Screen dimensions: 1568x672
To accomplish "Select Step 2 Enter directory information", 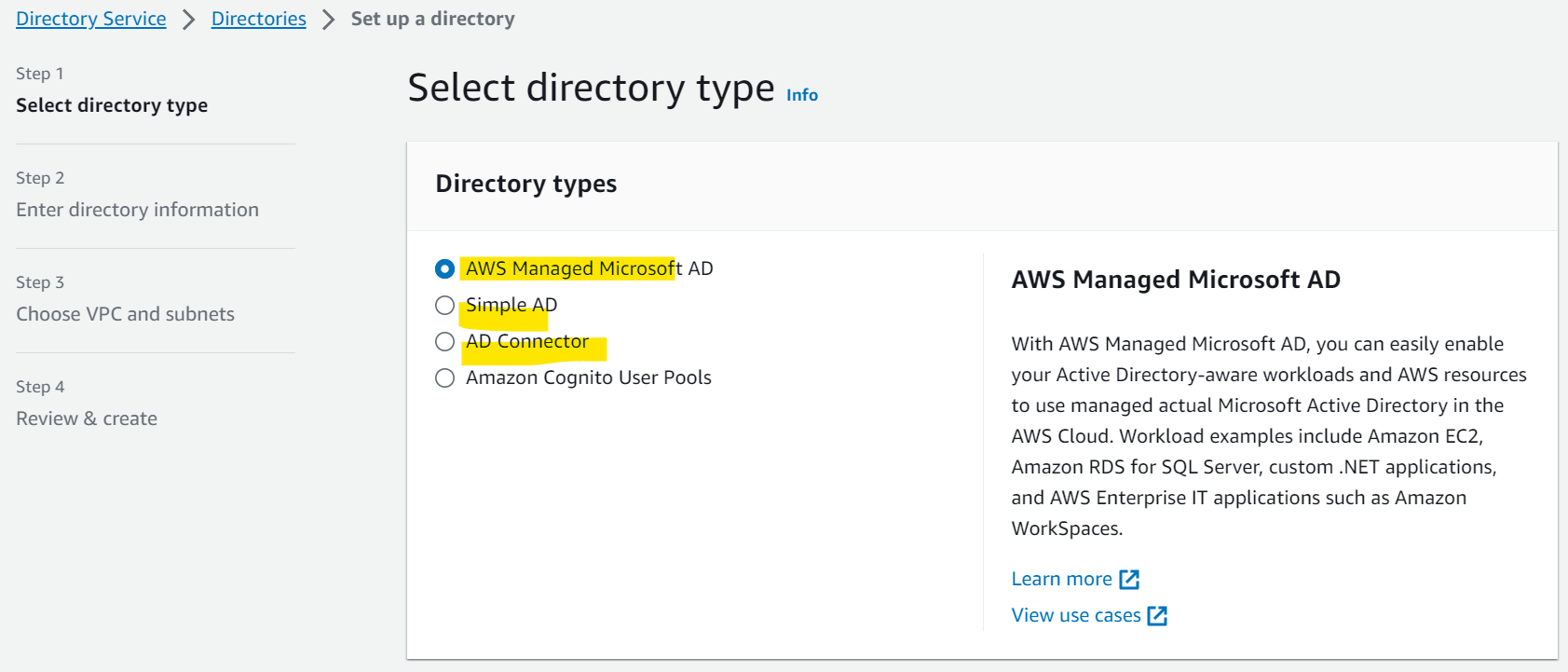I will (x=137, y=195).
